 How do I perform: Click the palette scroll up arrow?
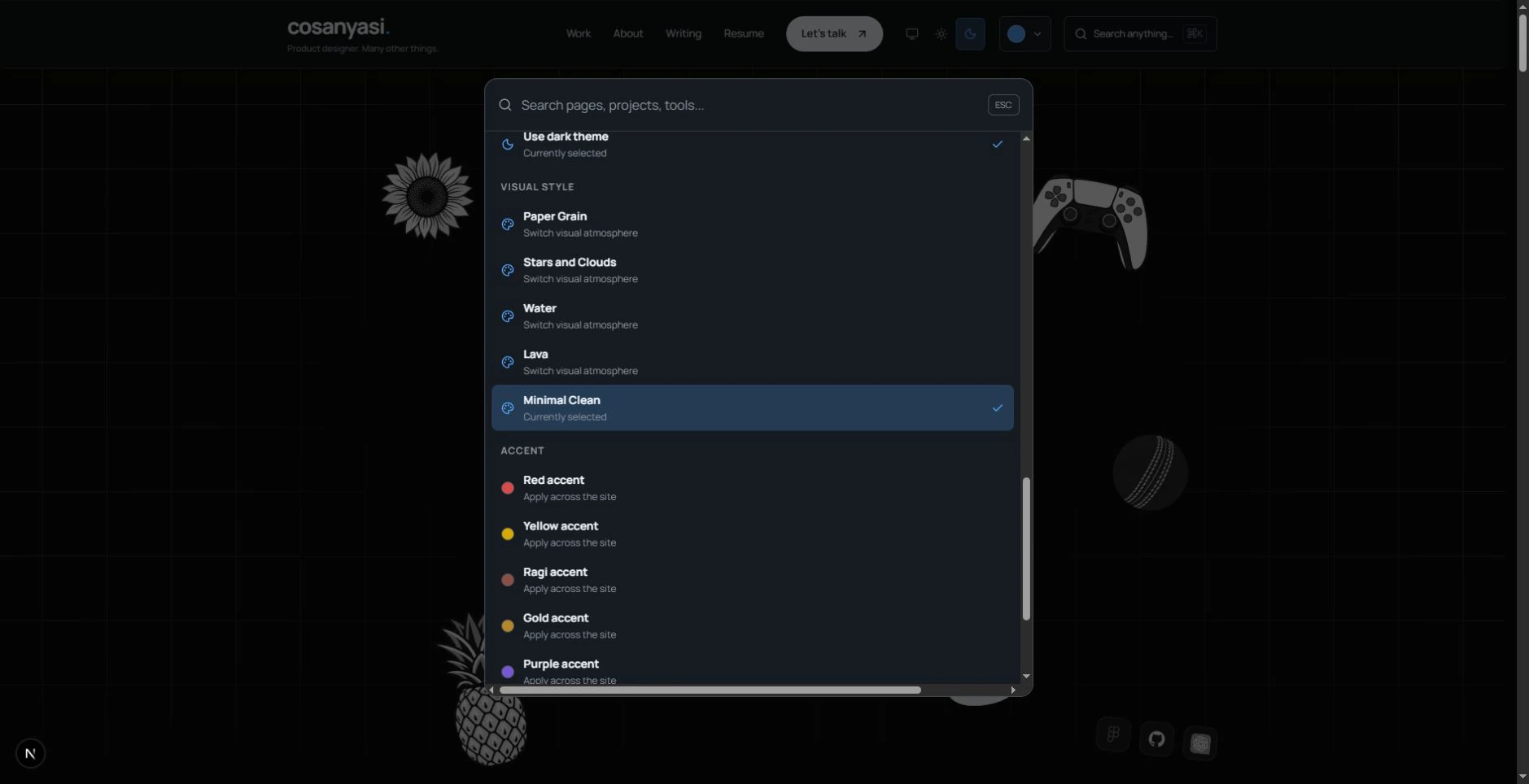(x=1025, y=138)
